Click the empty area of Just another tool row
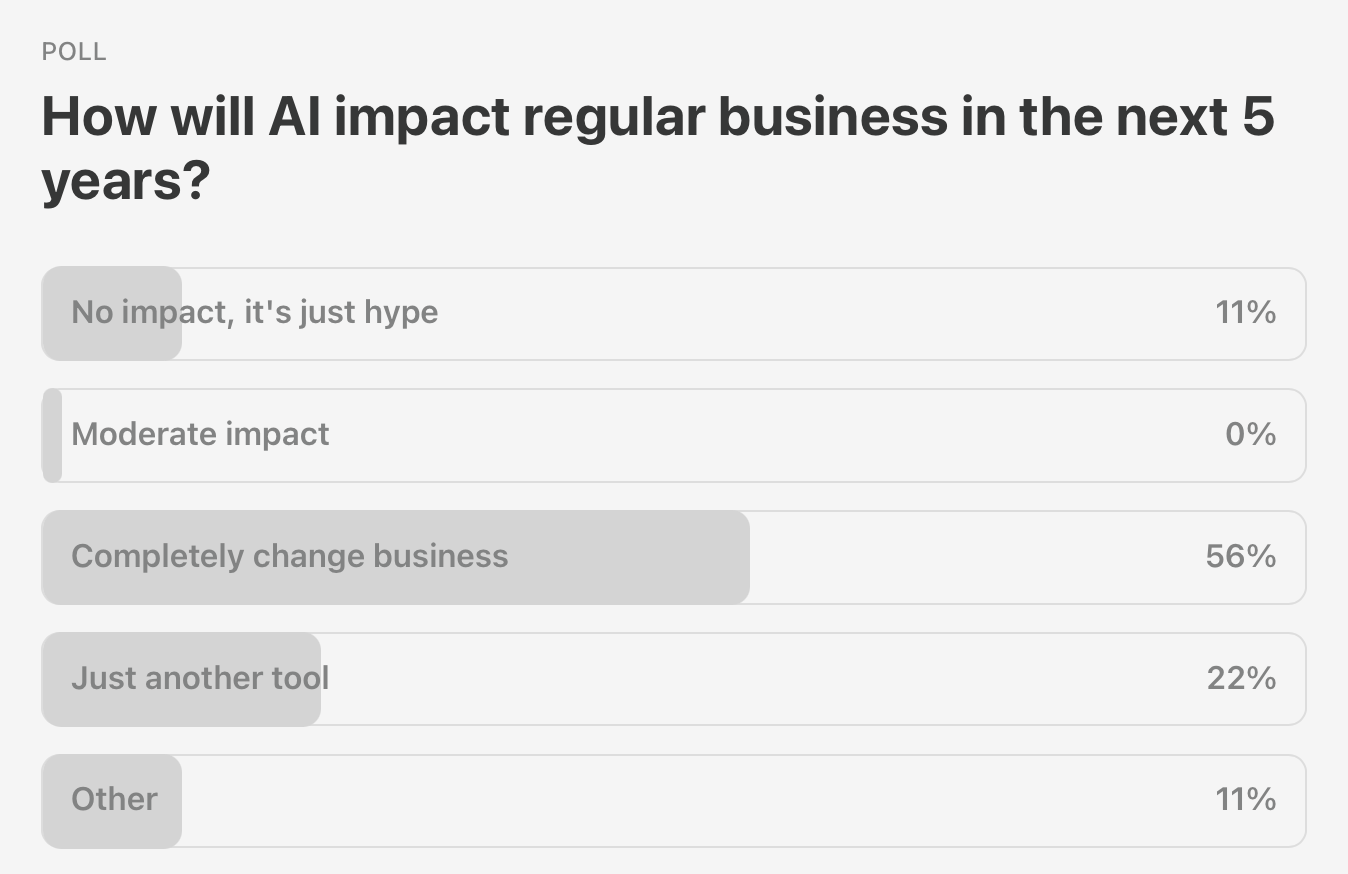The width and height of the screenshot is (1348, 874). (x=760, y=679)
